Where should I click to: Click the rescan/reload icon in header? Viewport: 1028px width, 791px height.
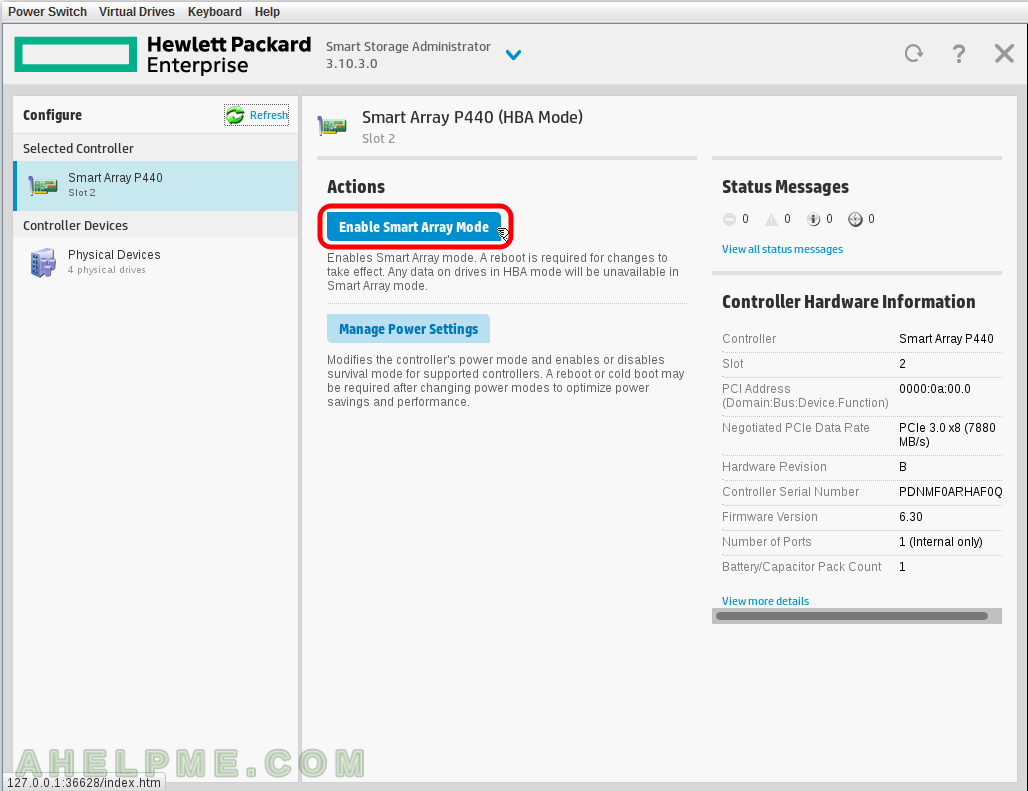[x=914, y=53]
